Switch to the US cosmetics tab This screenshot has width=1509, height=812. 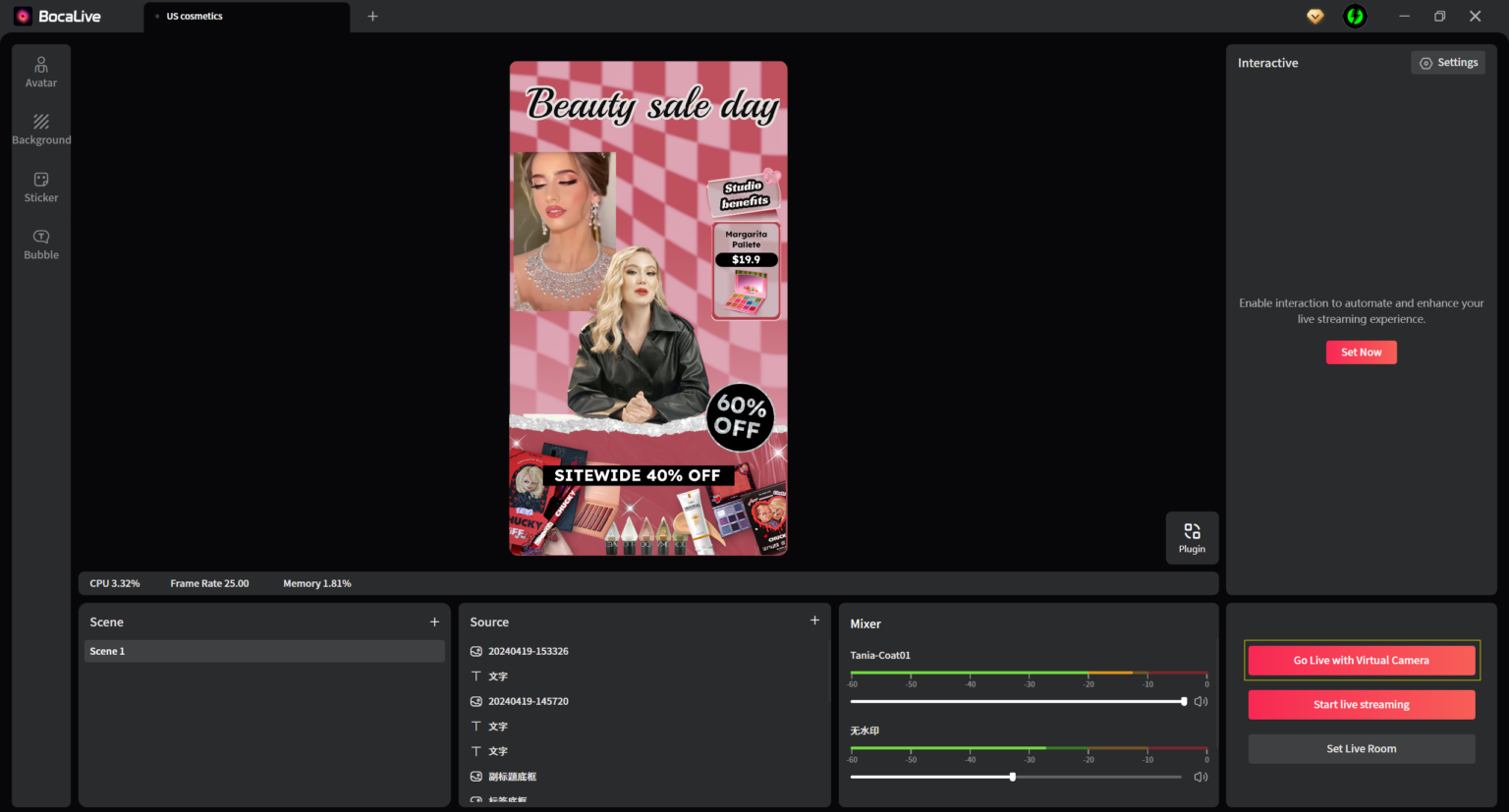point(194,16)
